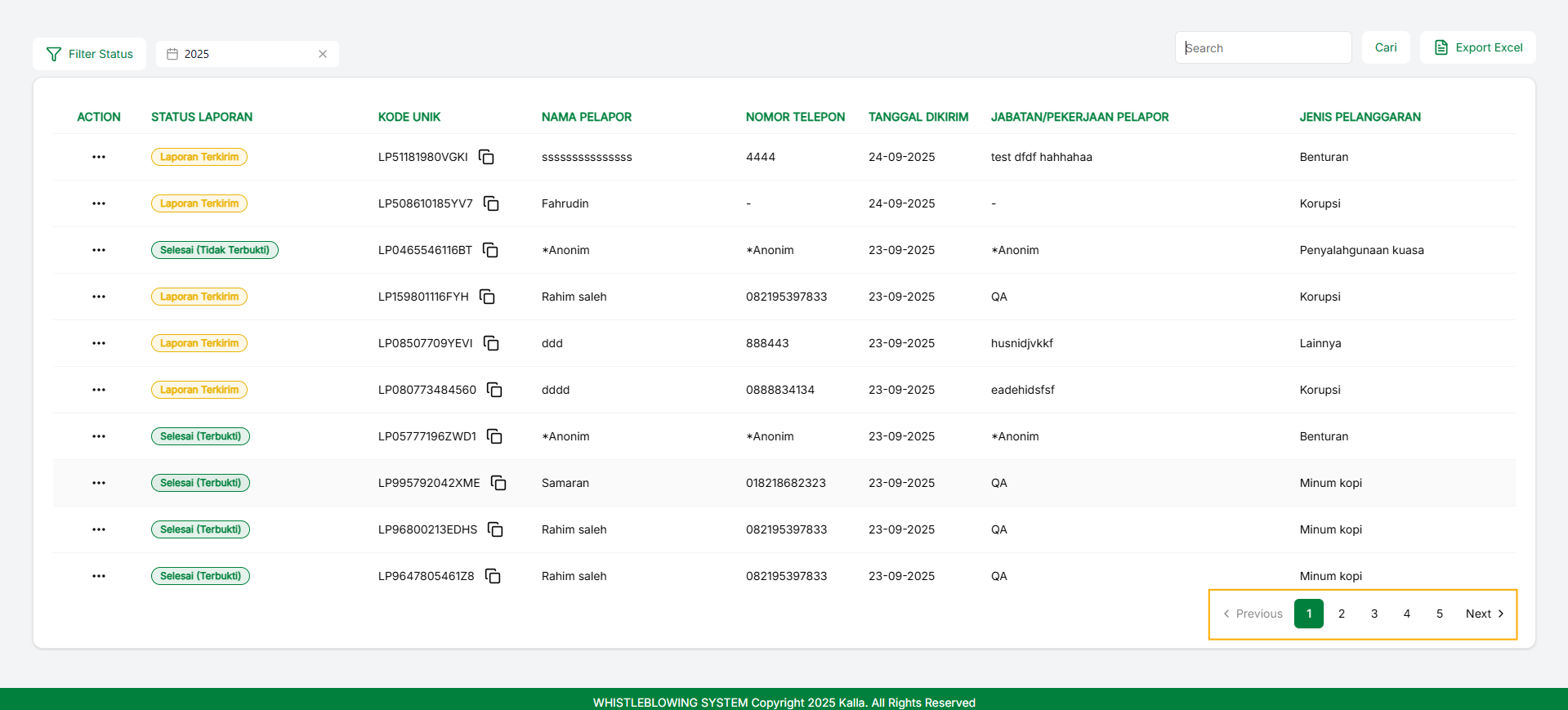The image size is (1568, 710).
Task: Go to page 2 of results
Action: [x=1342, y=614]
